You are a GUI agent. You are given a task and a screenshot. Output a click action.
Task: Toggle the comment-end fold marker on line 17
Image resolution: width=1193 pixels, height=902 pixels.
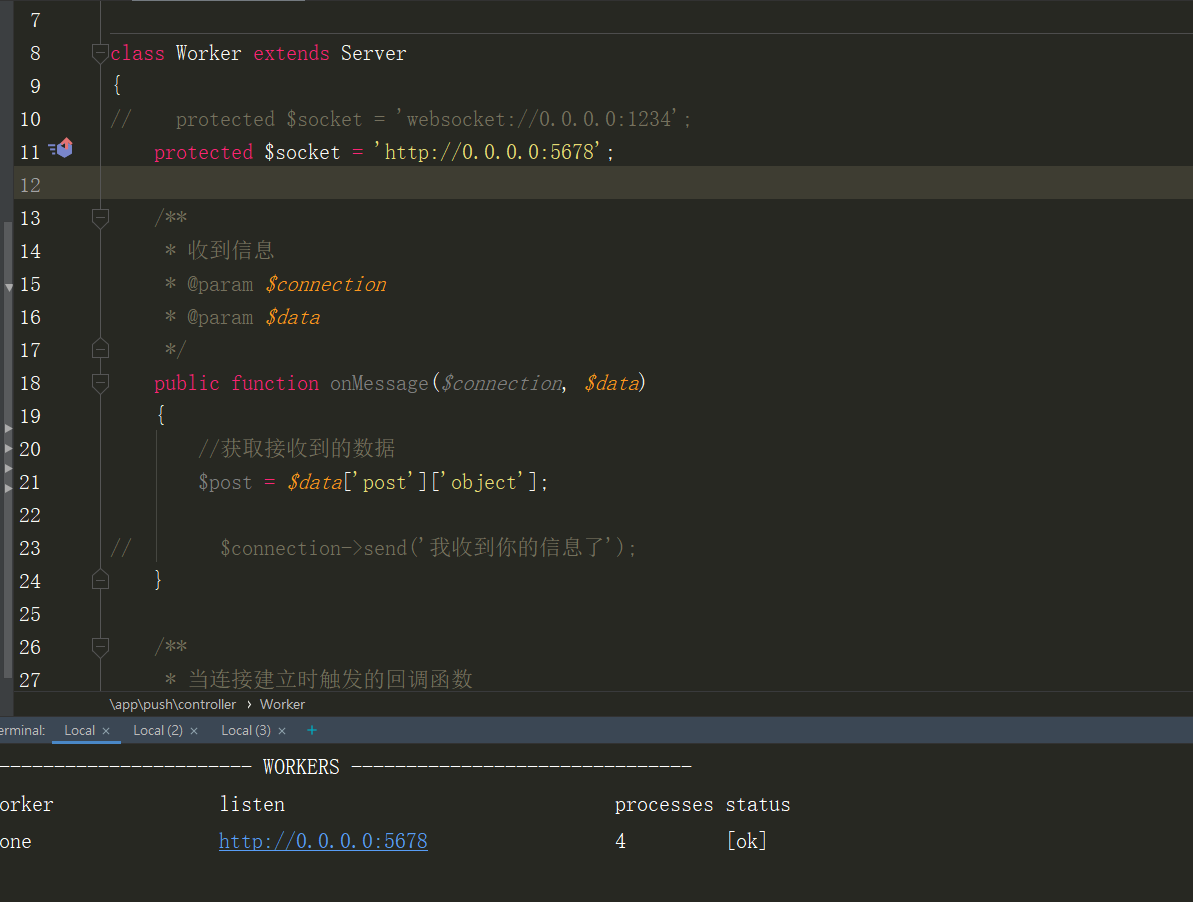pyautogui.click(x=100, y=350)
